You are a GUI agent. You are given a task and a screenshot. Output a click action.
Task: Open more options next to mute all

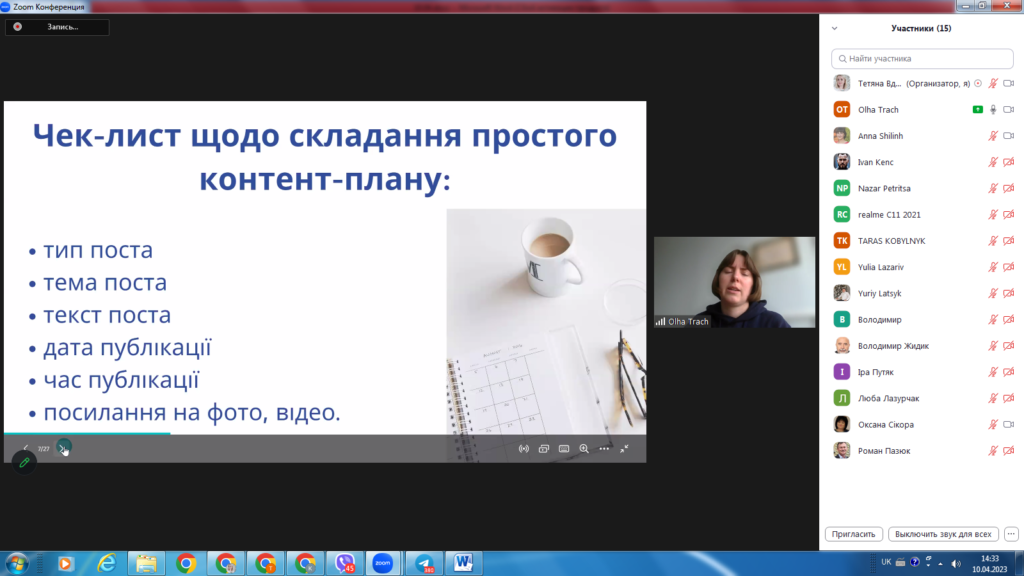pyautogui.click(x=1010, y=534)
